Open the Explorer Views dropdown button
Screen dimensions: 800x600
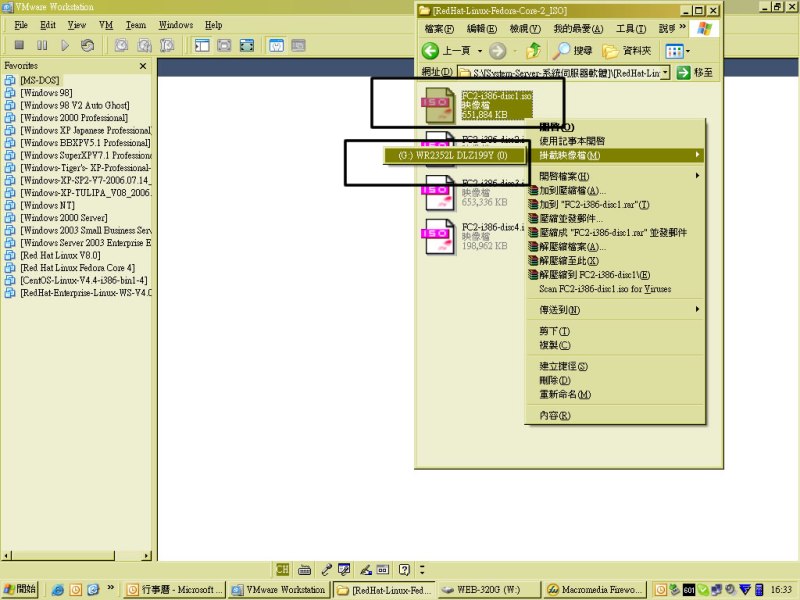click(x=677, y=51)
